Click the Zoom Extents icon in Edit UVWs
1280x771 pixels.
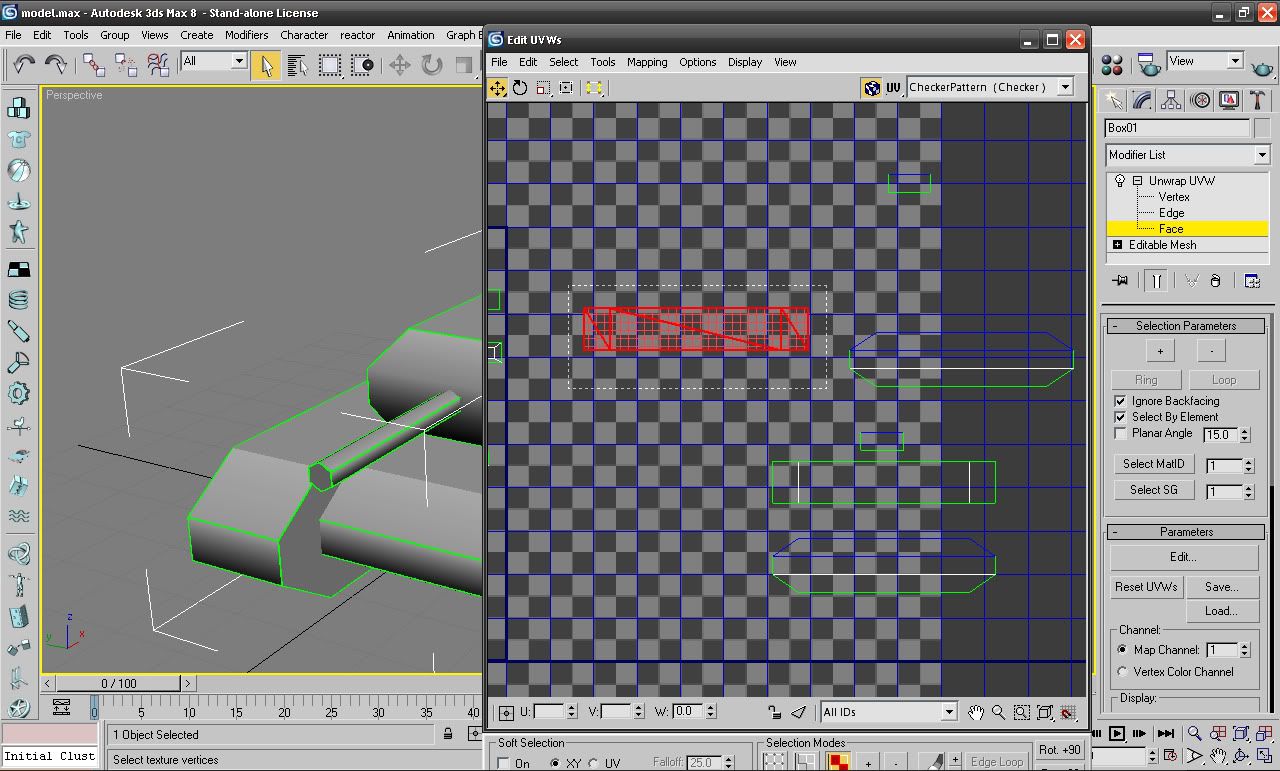(x=1044, y=712)
